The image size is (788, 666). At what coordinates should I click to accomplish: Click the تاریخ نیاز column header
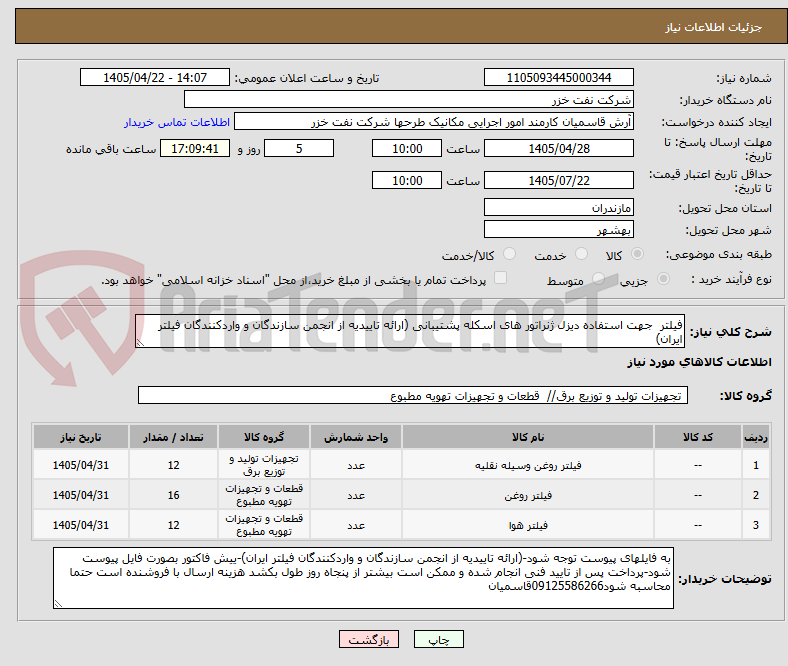(81, 437)
